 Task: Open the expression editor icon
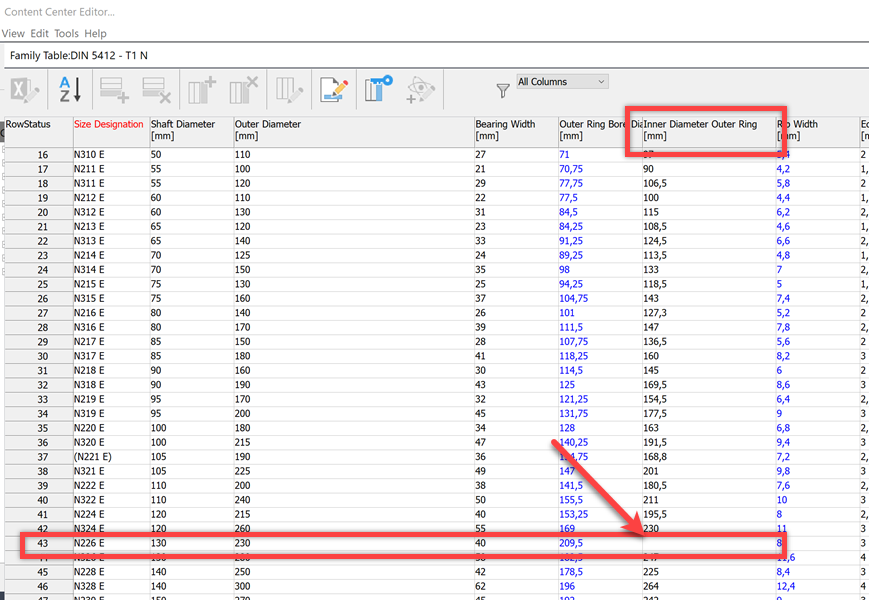click(333, 89)
